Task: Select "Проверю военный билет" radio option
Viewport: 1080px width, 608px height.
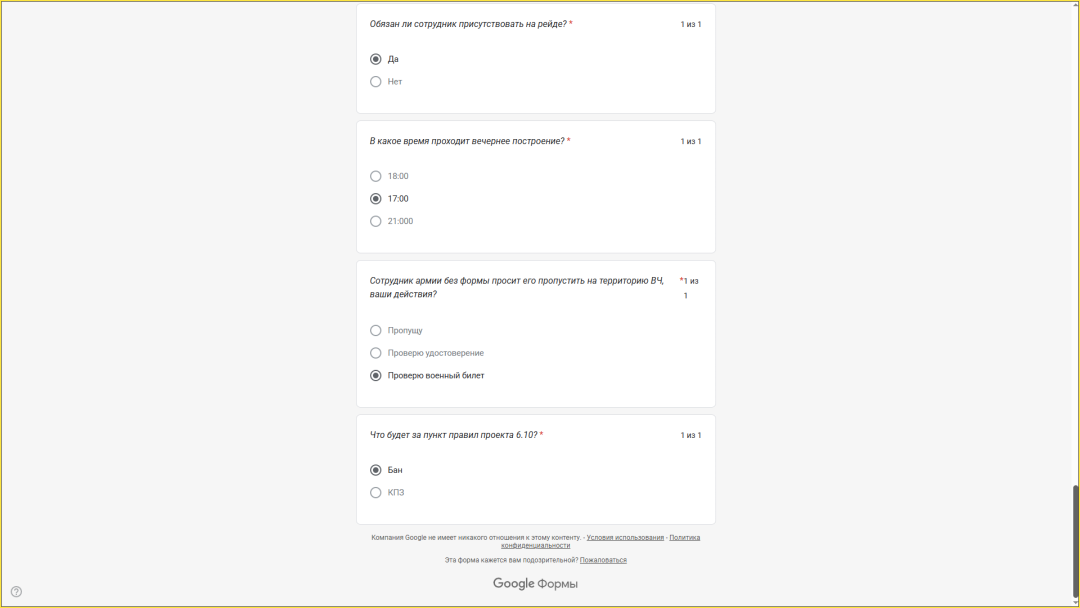Action: 376,376
